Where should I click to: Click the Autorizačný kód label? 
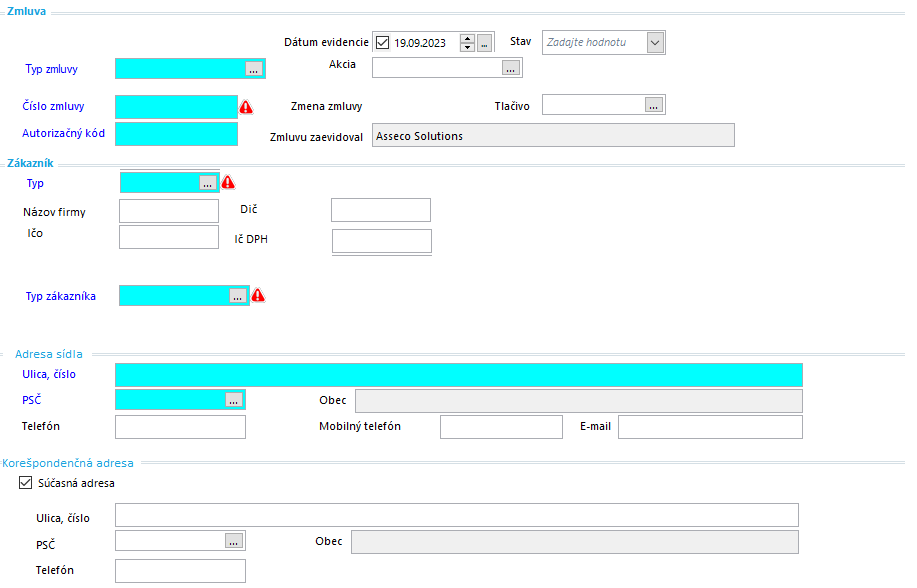pyautogui.click(x=64, y=133)
